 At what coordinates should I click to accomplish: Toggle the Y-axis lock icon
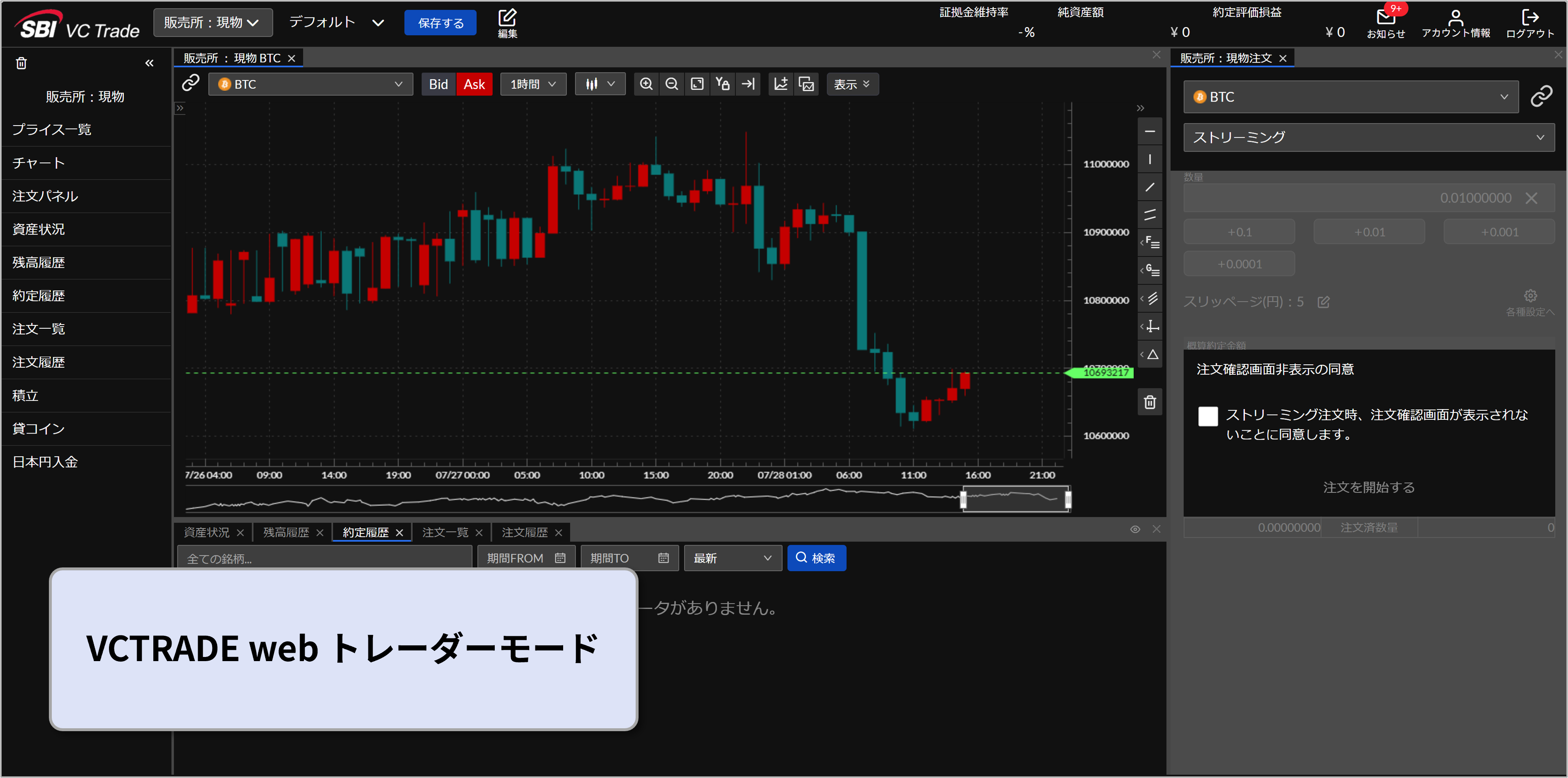(723, 84)
